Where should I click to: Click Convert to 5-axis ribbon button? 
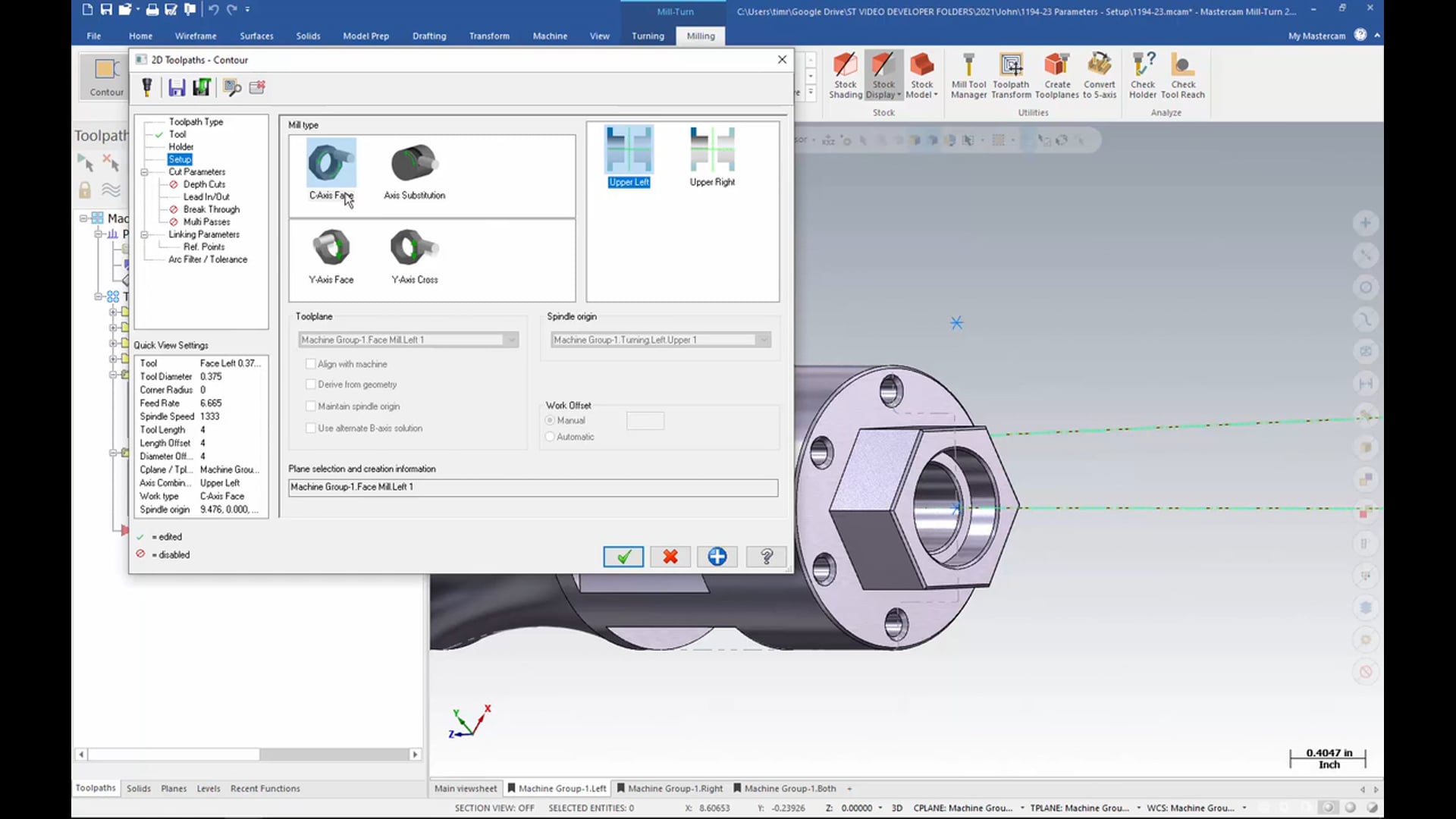pos(1099,76)
